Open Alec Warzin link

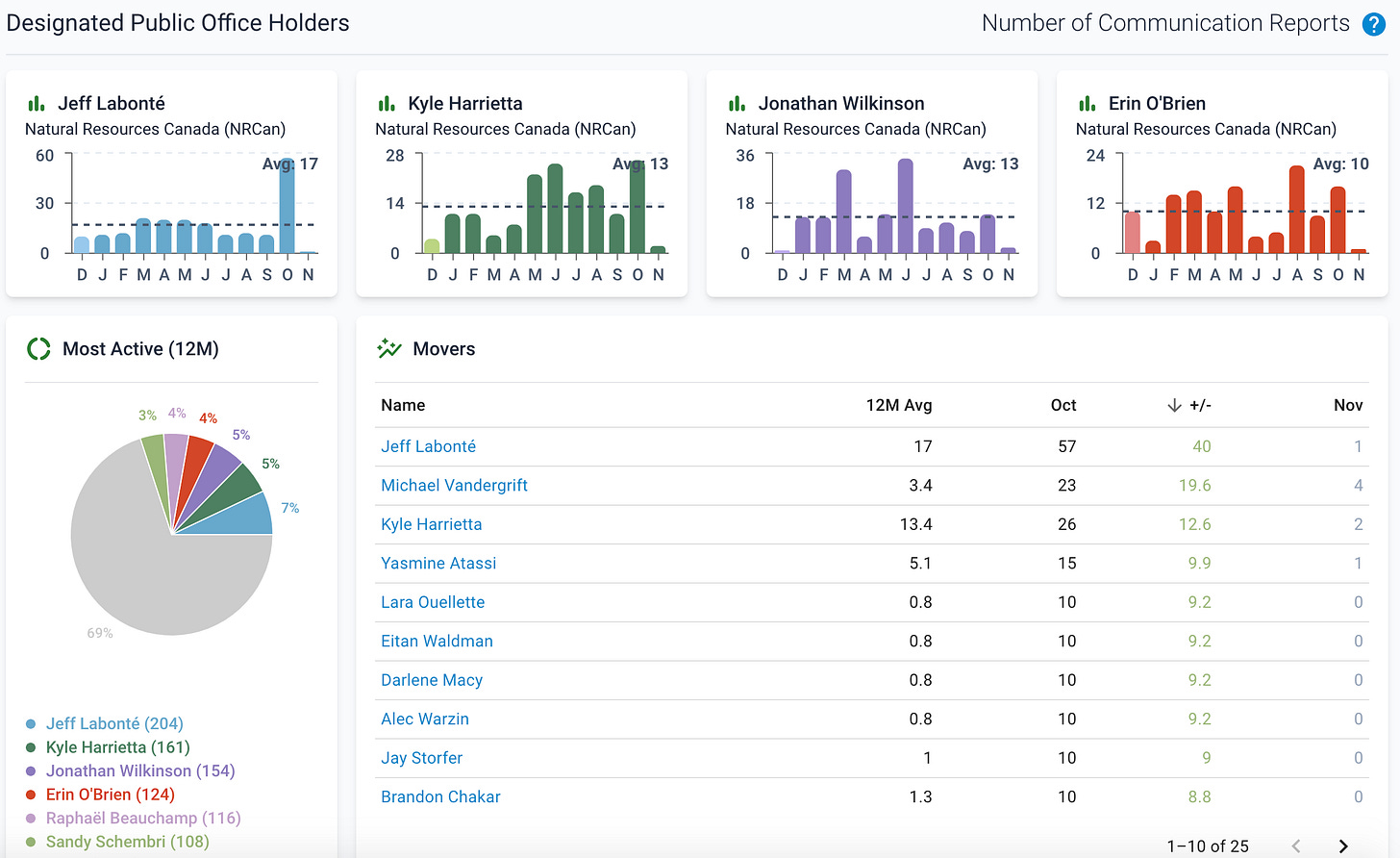(x=425, y=719)
